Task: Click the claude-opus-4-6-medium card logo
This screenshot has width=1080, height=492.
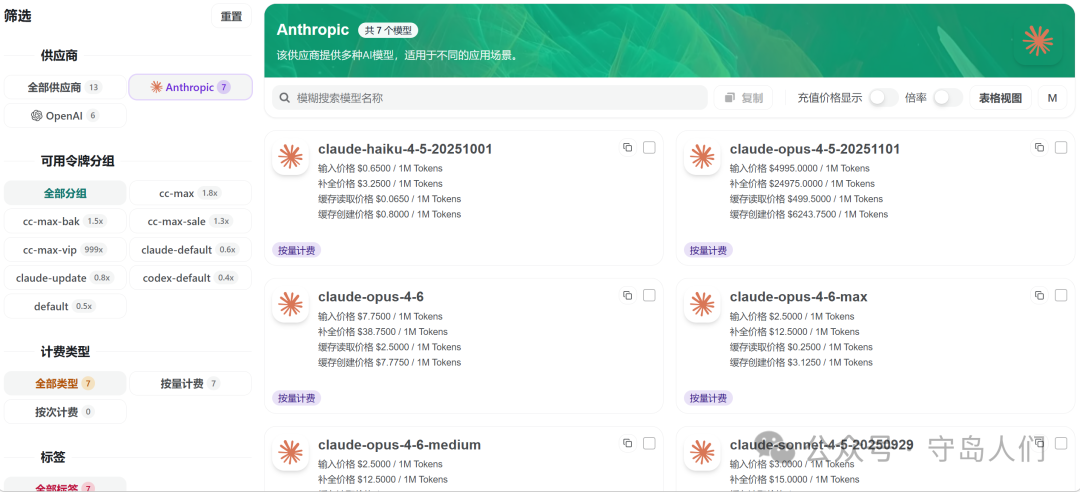Action: (290, 452)
